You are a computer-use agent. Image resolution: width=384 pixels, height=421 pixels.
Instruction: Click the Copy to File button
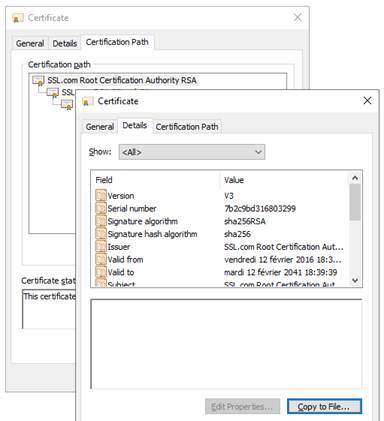coord(324,407)
